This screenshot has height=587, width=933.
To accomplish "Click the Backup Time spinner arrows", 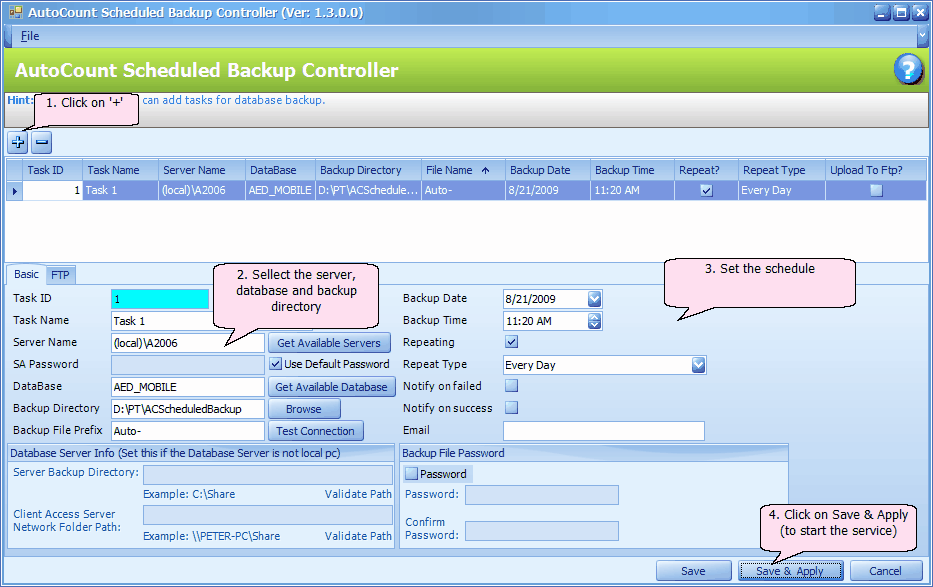I will [x=594, y=321].
